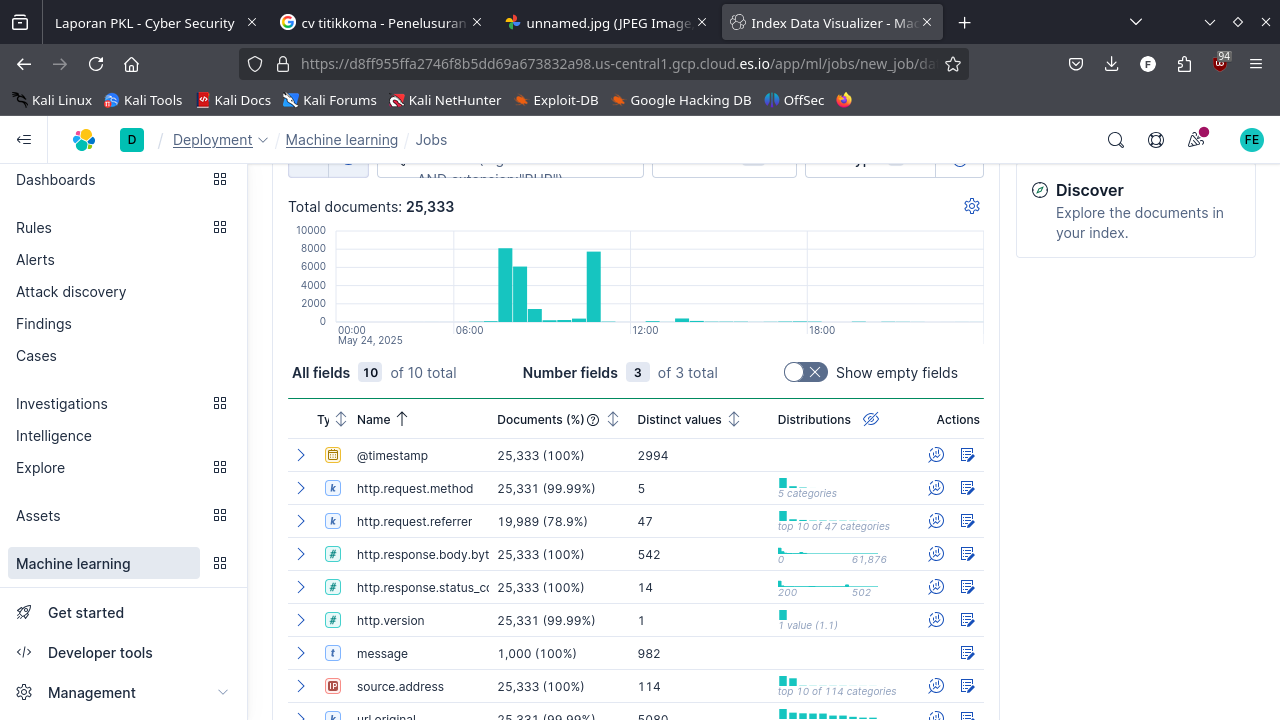This screenshot has width=1280, height=720.
Task: Open Discover icon for http.request.method row
Action: pos(967,488)
